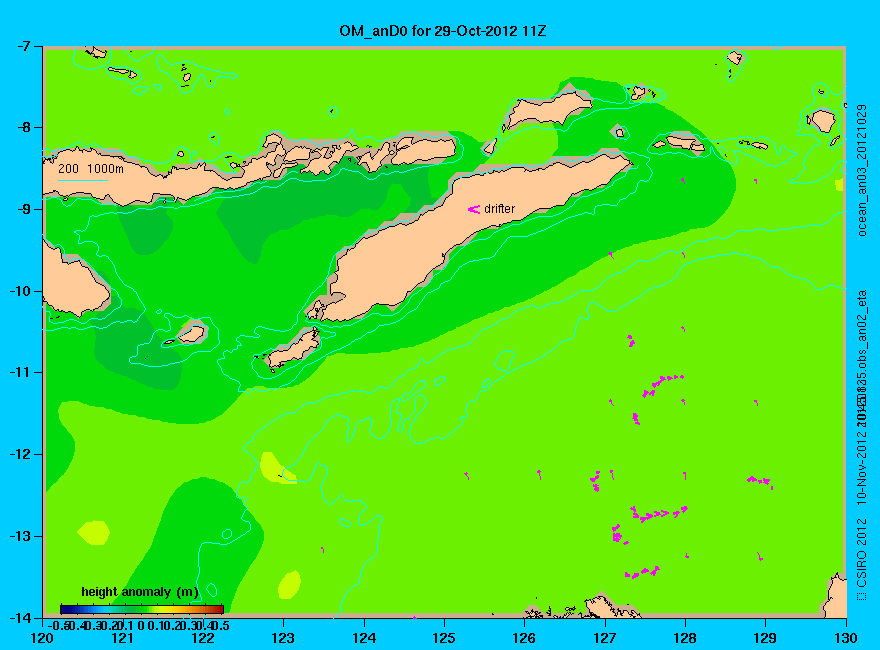Click the '200 1000m' contour legend text

tap(91, 168)
